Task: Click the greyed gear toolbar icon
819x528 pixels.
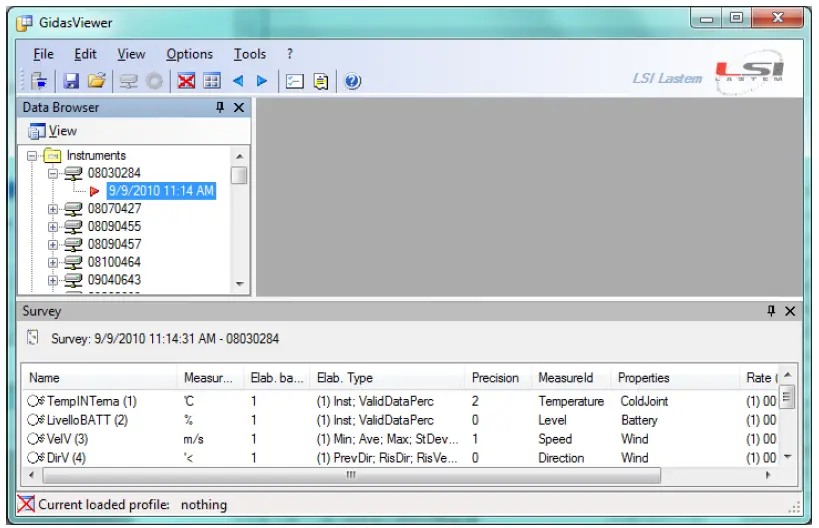Action: coord(154,81)
